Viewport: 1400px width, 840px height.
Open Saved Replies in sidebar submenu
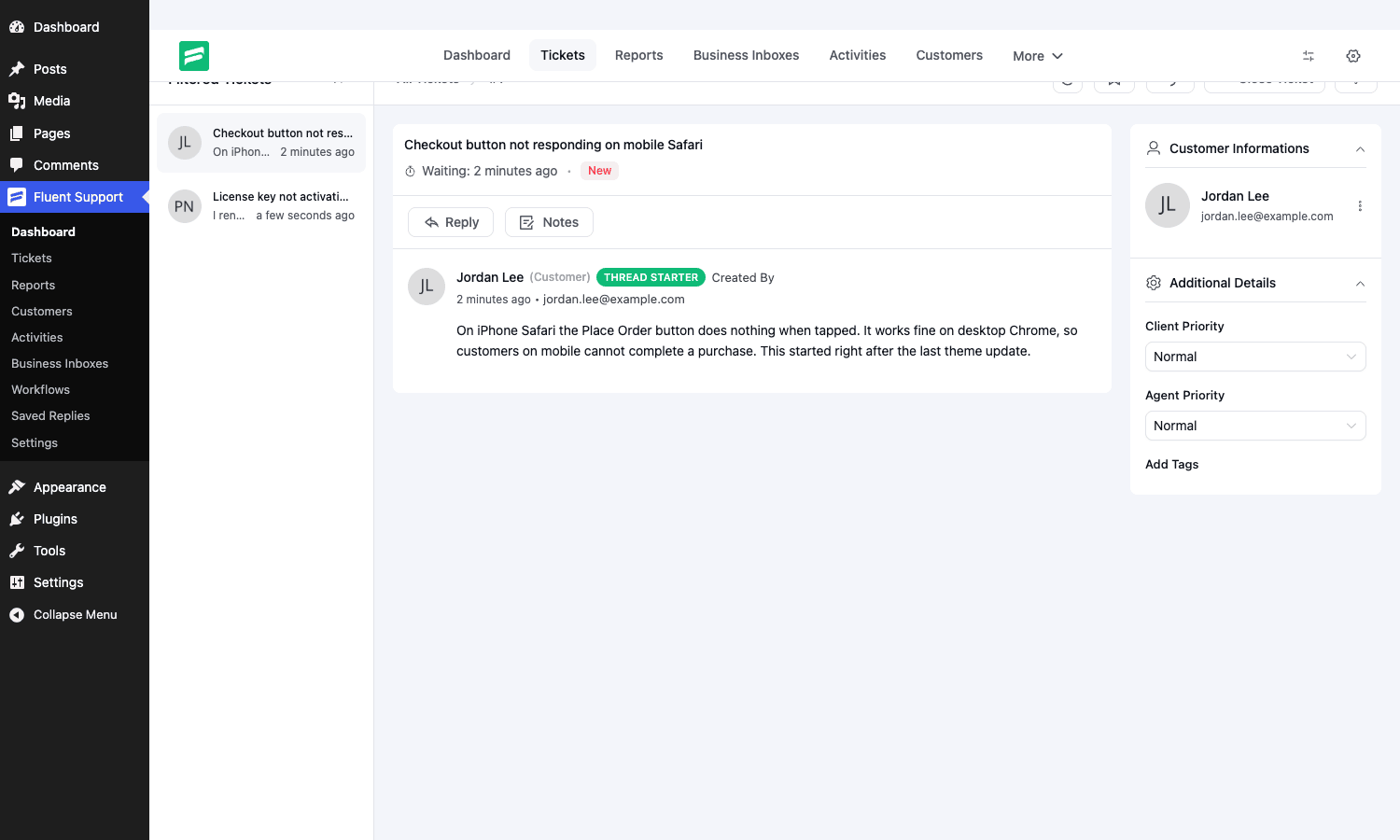[50, 416]
